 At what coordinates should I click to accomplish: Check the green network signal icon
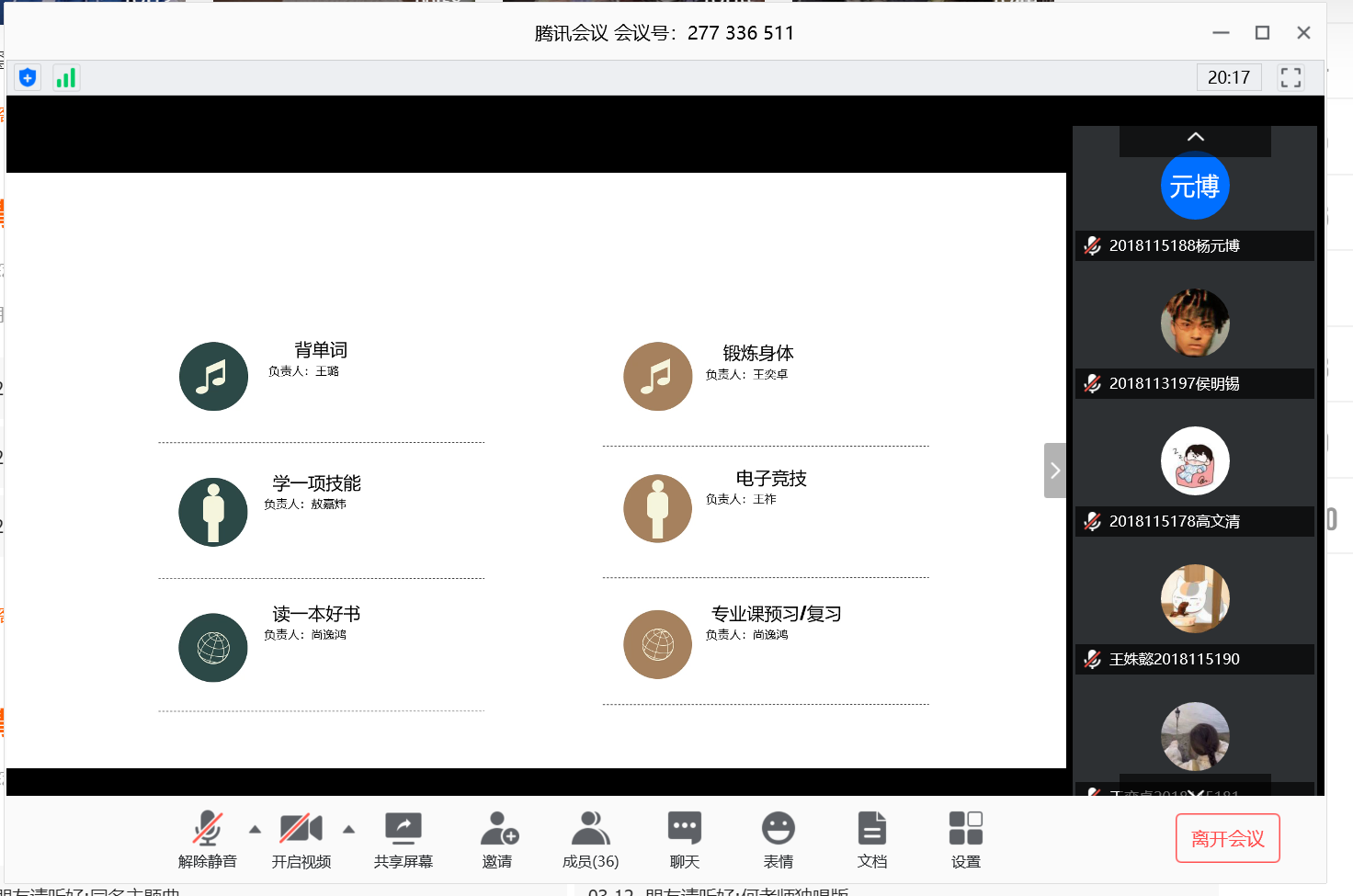pos(66,78)
